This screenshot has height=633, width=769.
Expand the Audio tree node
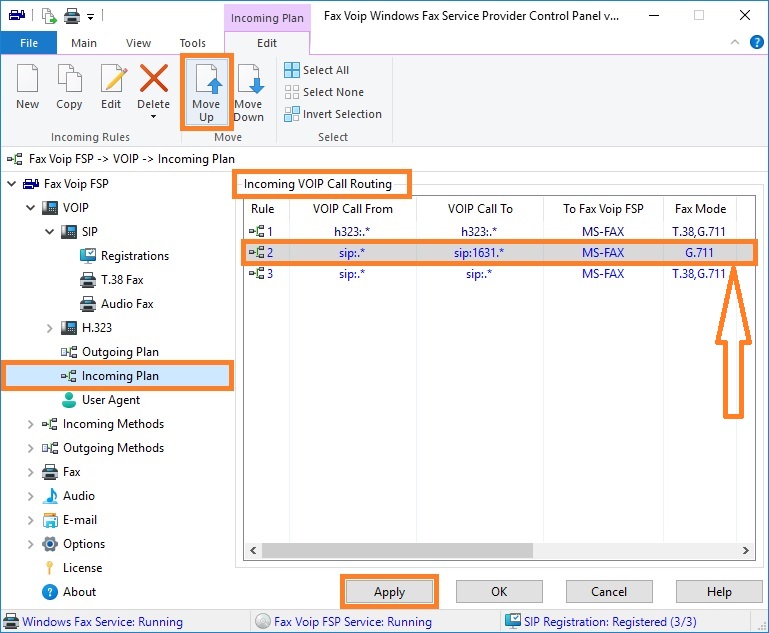coord(30,496)
